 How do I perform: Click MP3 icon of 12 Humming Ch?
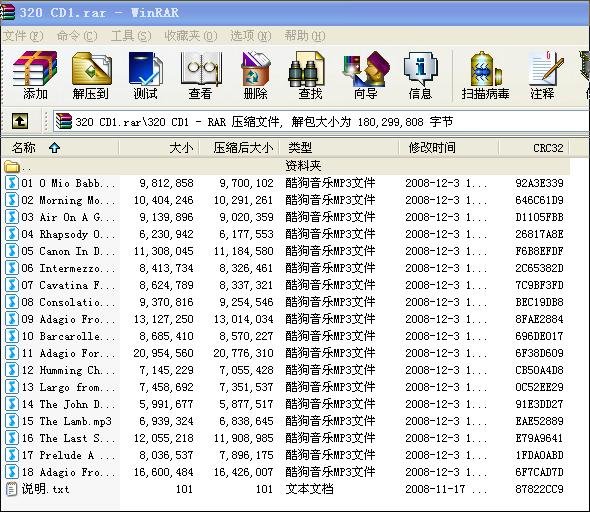(12, 370)
